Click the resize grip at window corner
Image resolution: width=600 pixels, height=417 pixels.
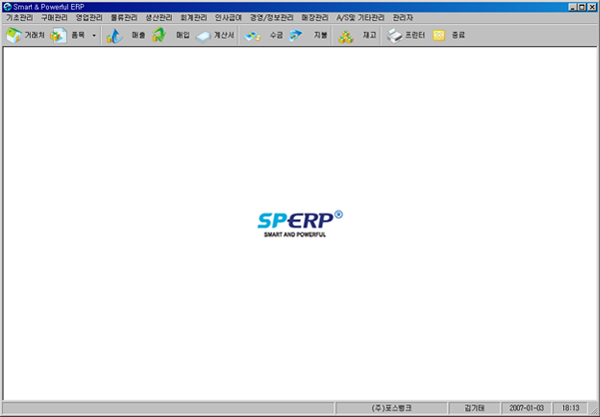pyautogui.click(x=593, y=409)
